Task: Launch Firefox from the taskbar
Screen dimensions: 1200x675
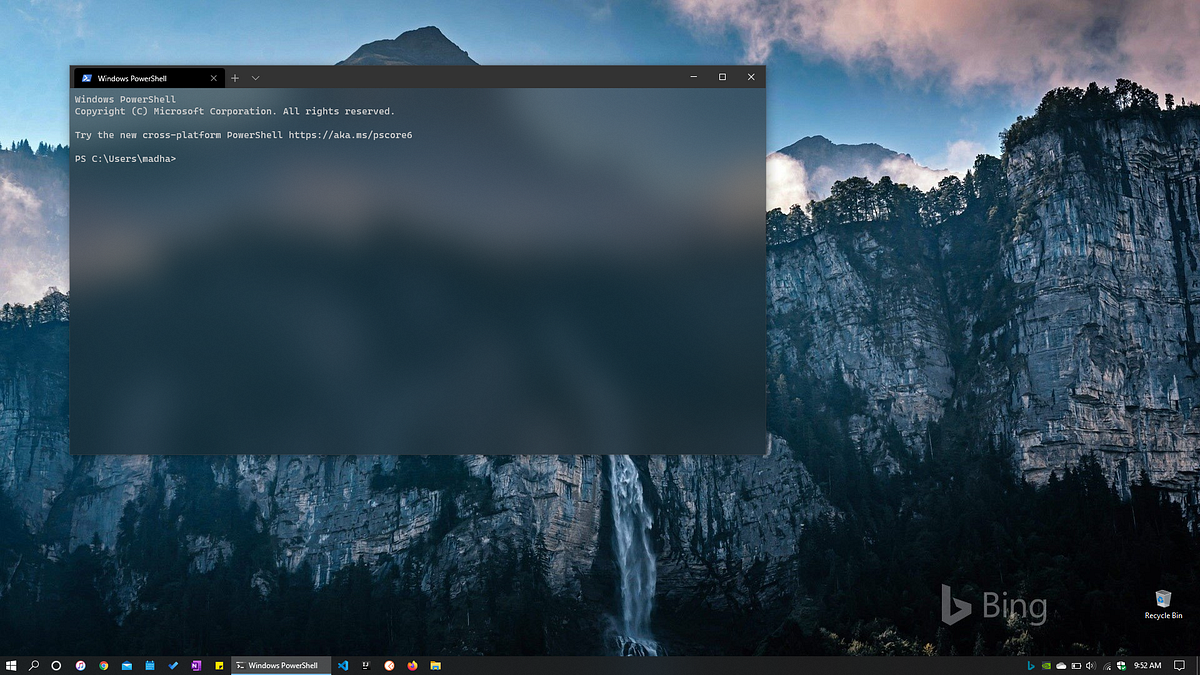Action: 412,665
